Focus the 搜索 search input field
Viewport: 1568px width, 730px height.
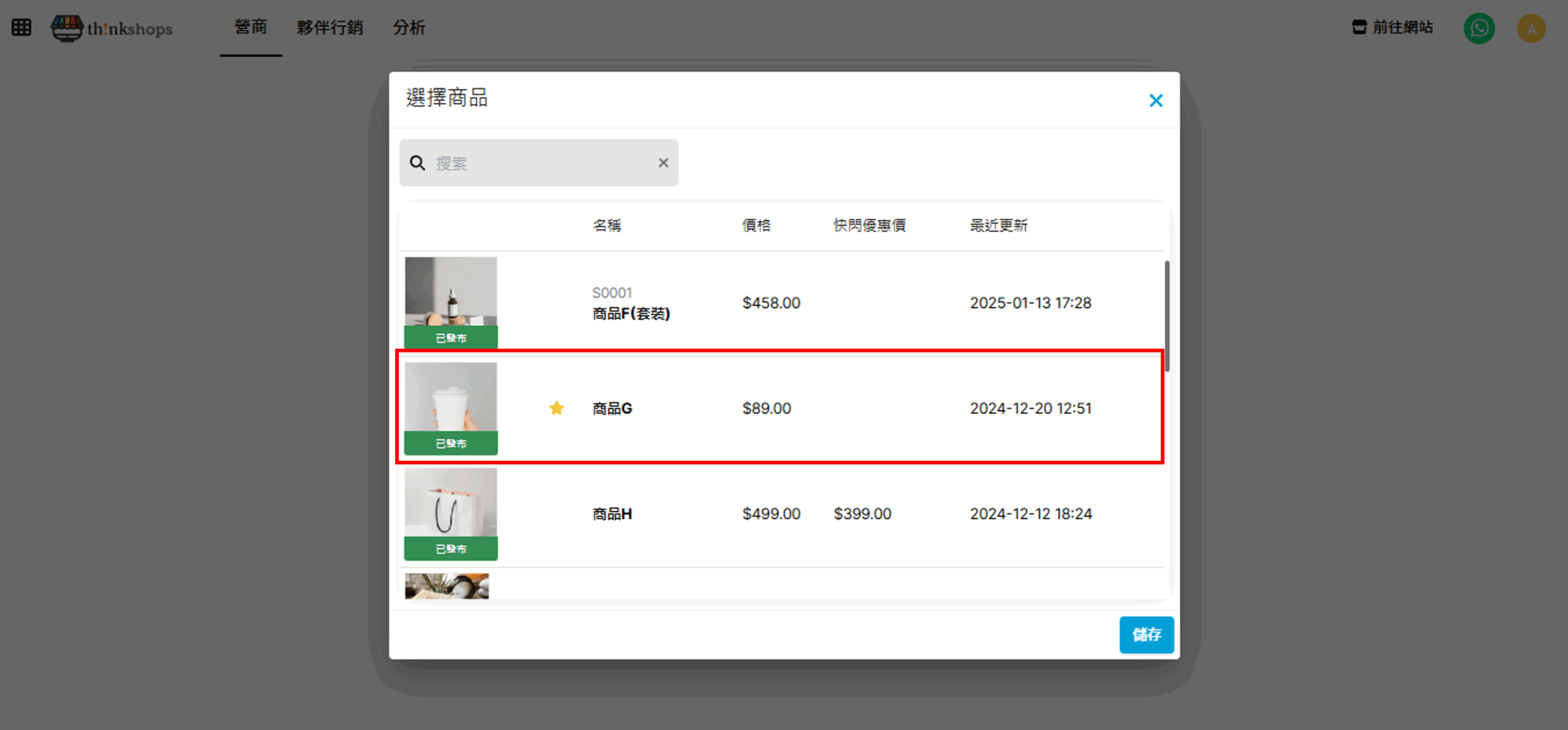pos(539,163)
